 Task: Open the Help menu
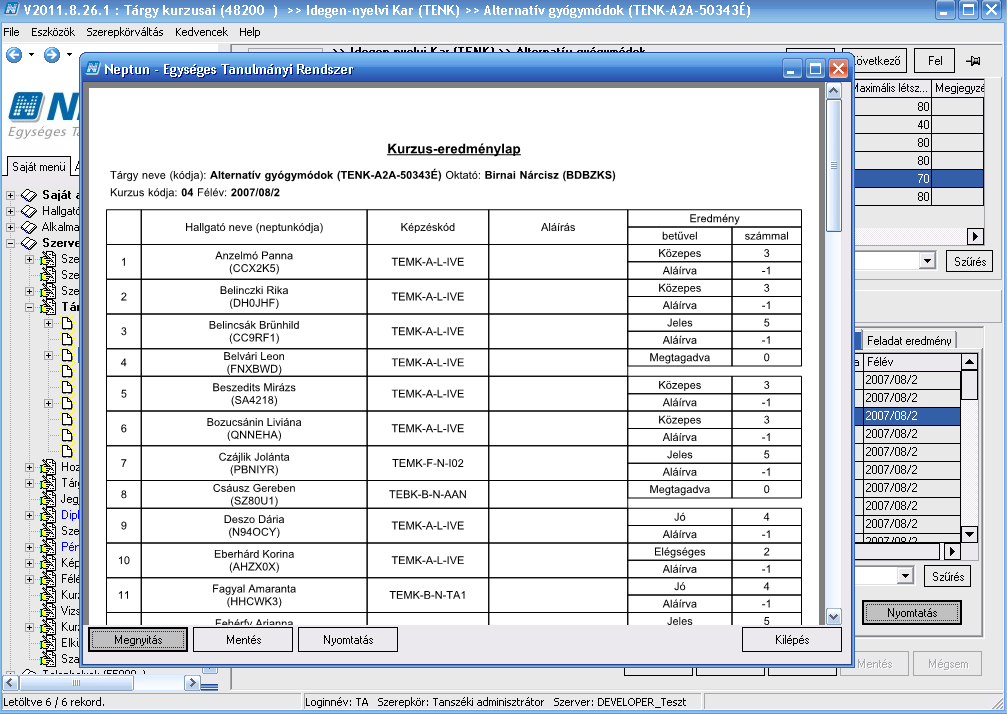tap(250, 32)
